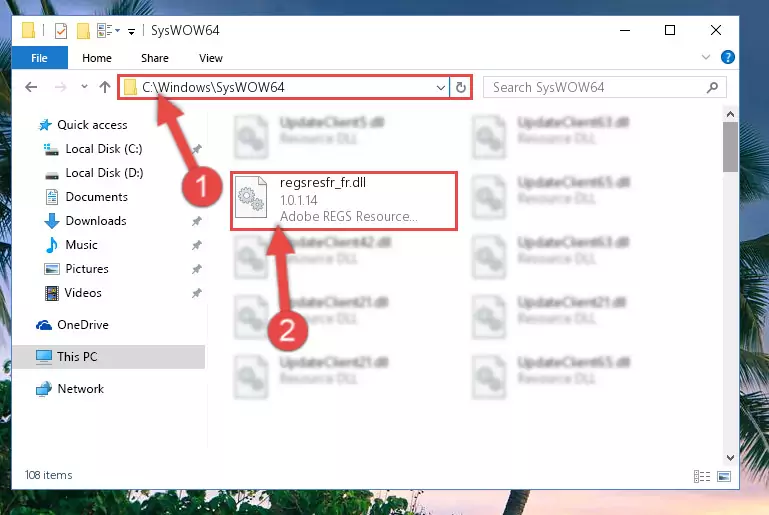Open the Share ribbon tab
Image resolution: width=769 pixels, height=515 pixels.
tap(154, 58)
